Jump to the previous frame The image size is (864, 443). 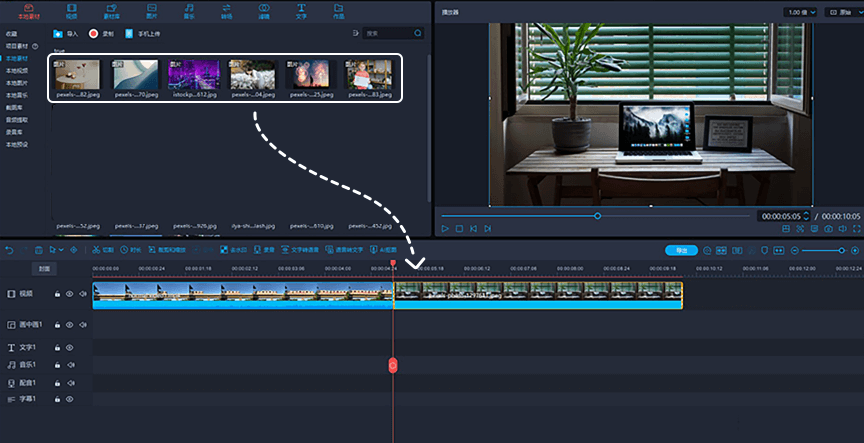pos(473,229)
